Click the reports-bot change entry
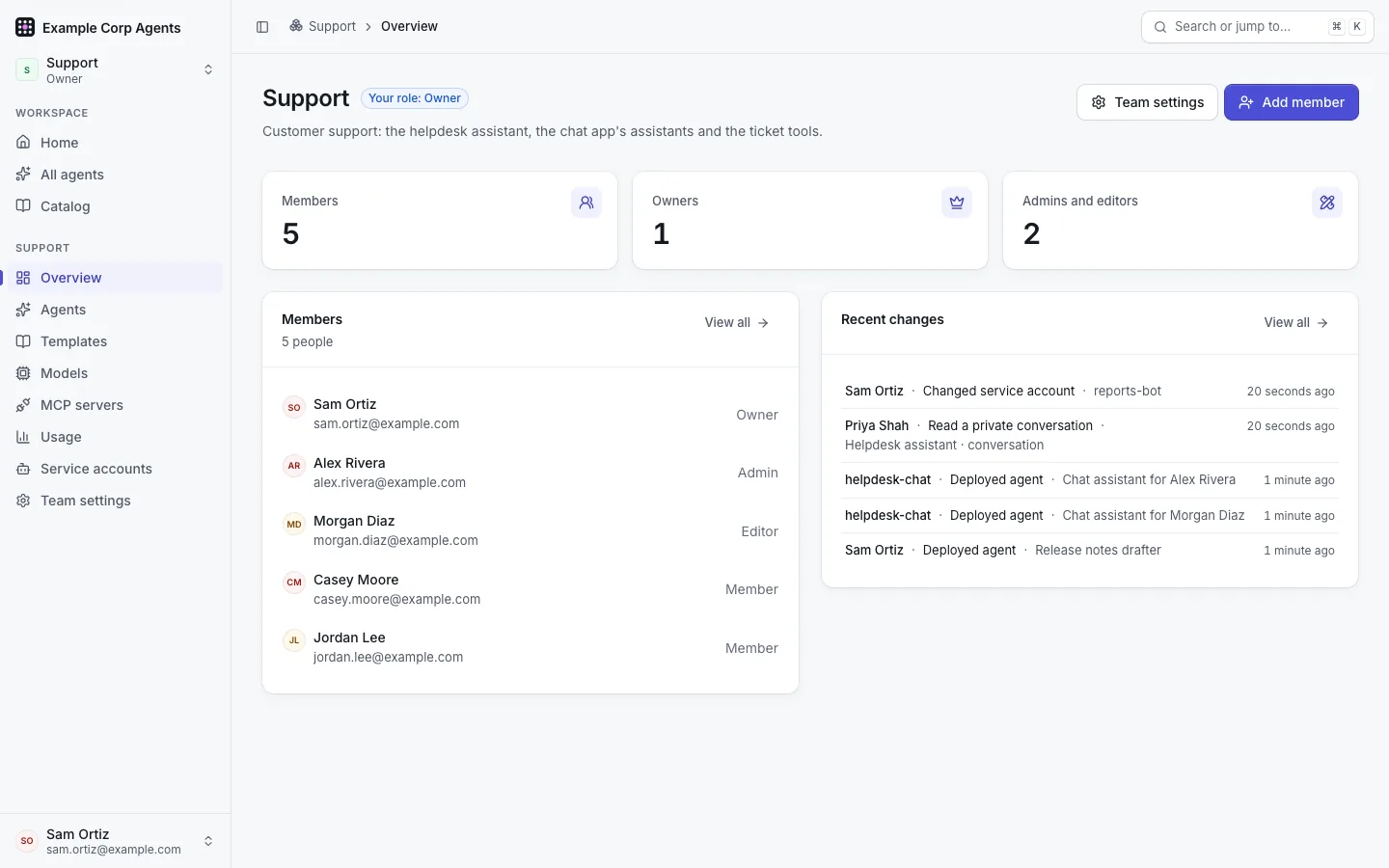1389x868 pixels. (x=1128, y=392)
